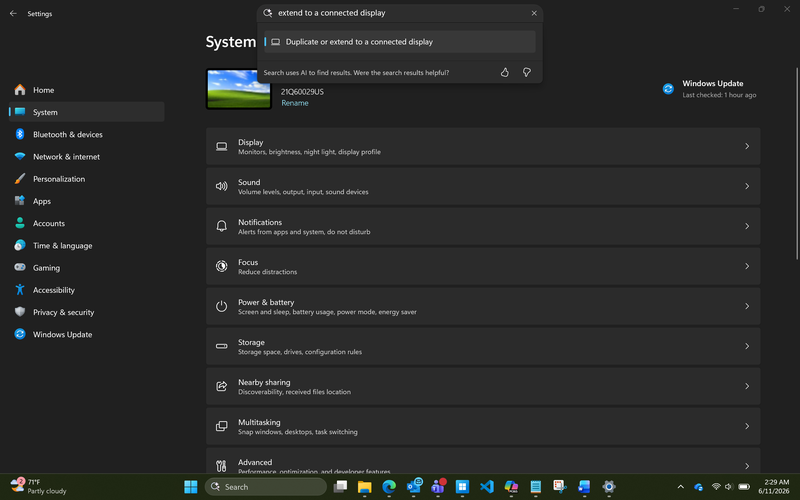The width and height of the screenshot is (800, 500).
Task: Click the Nearby sharing icon
Action: 221,386
